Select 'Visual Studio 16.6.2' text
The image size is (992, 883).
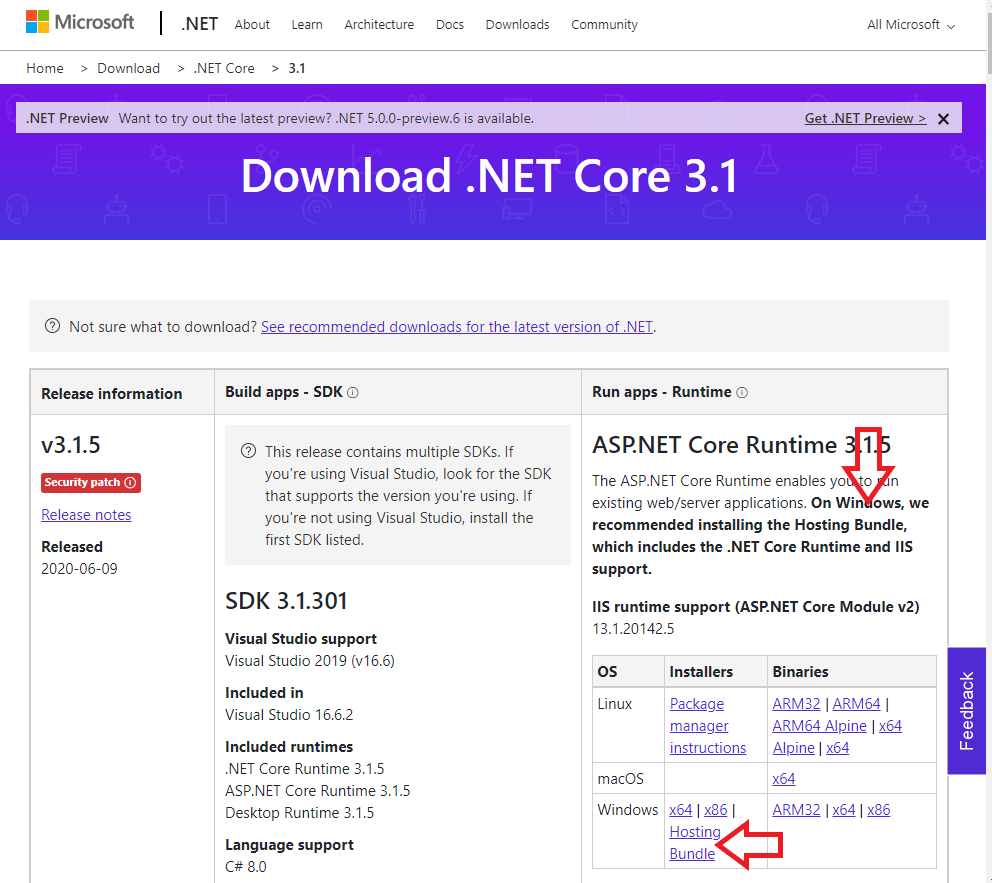289,715
